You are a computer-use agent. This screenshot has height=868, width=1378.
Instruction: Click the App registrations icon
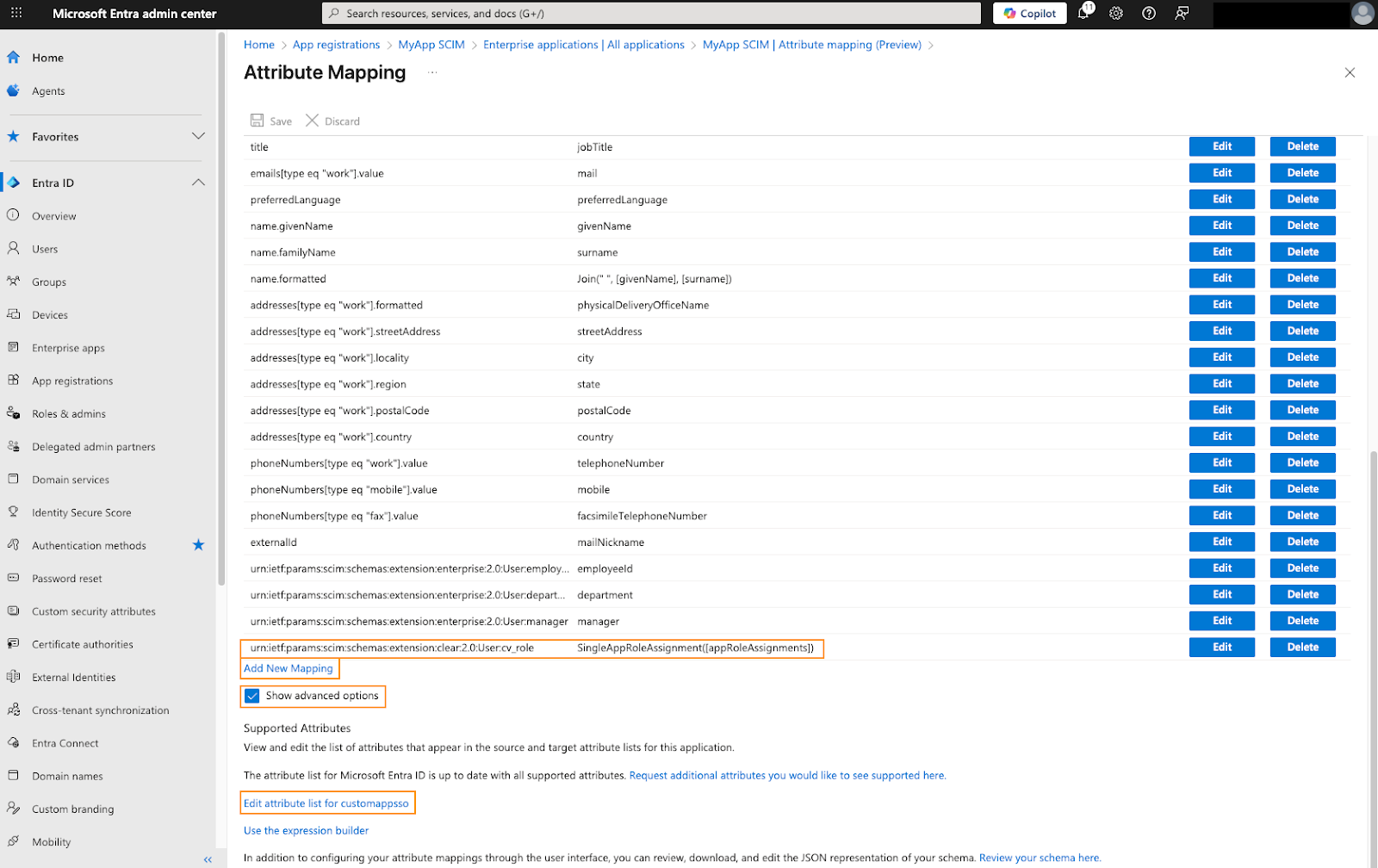tap(13, 380)
